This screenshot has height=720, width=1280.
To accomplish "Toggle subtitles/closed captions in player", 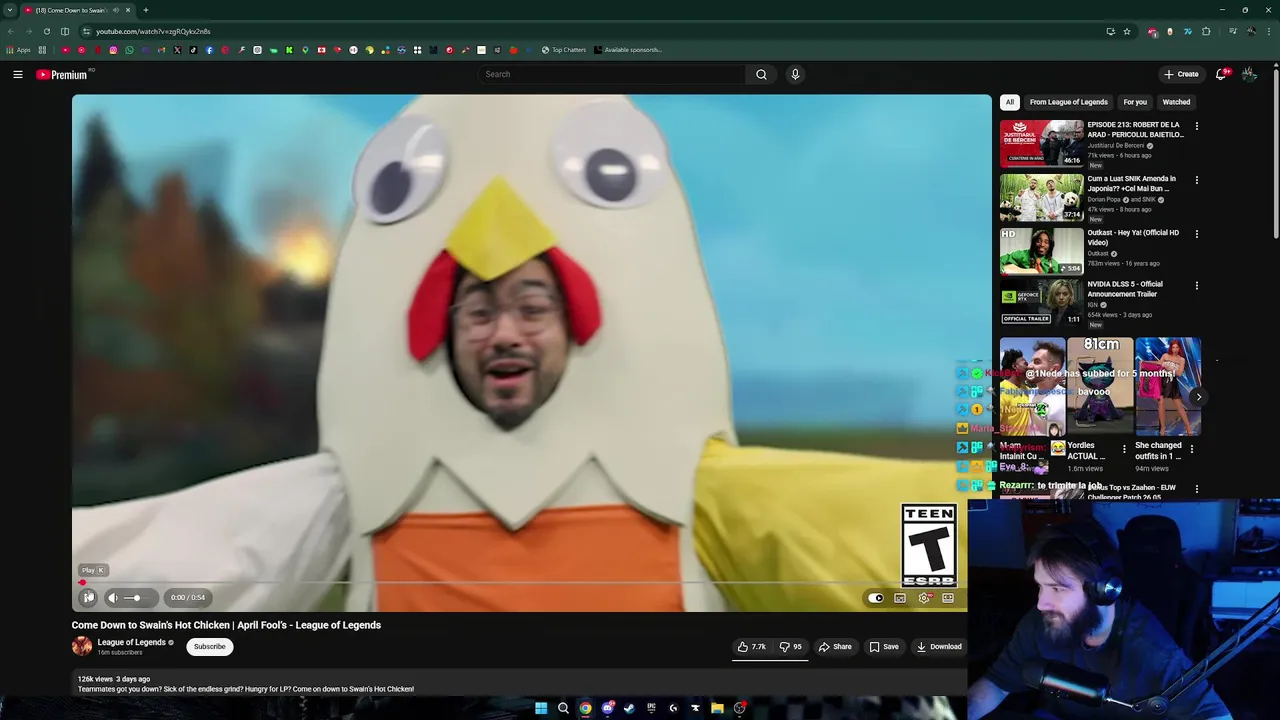I will tap(900, 598).
